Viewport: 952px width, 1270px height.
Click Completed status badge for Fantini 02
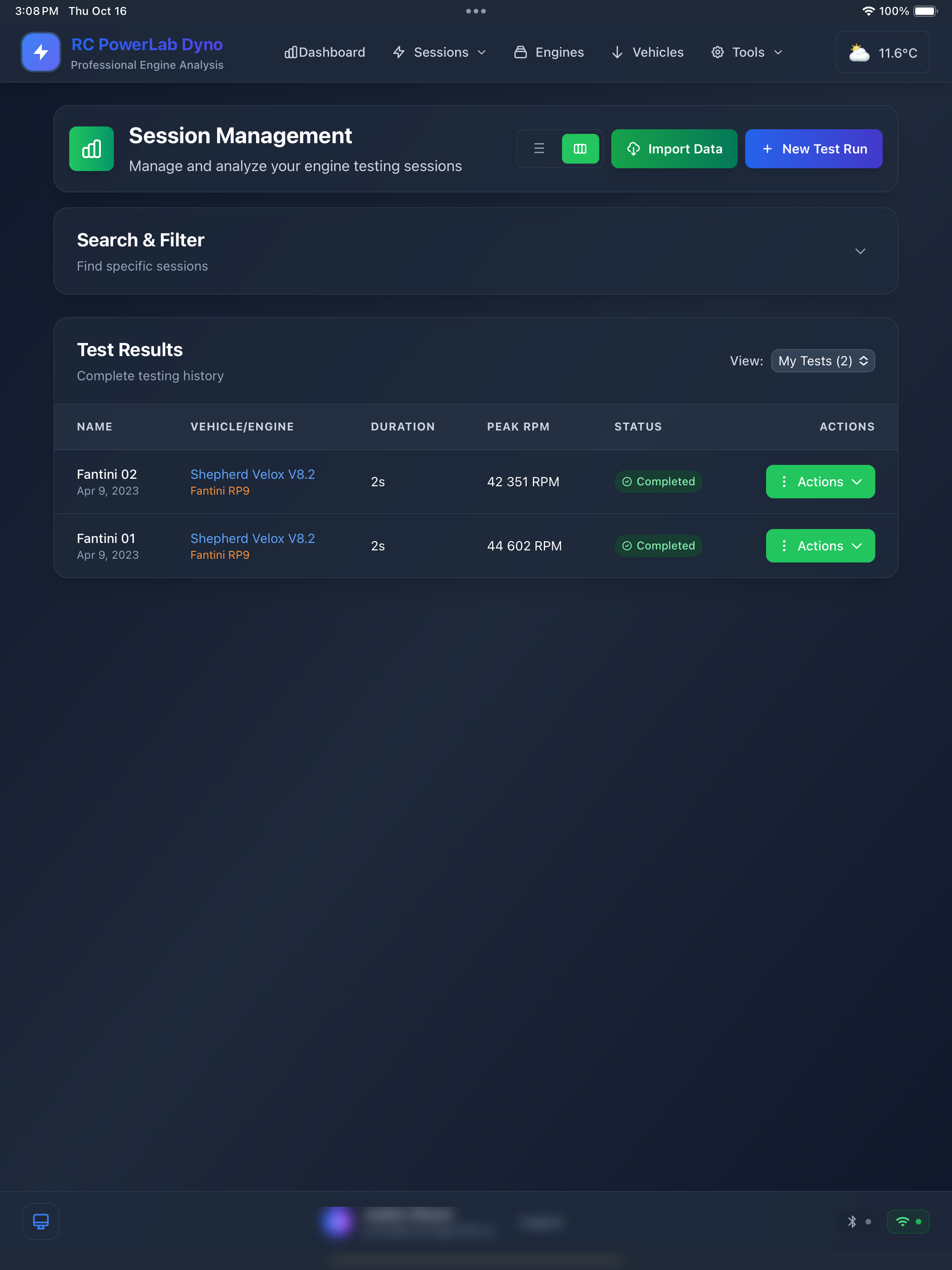659,482
